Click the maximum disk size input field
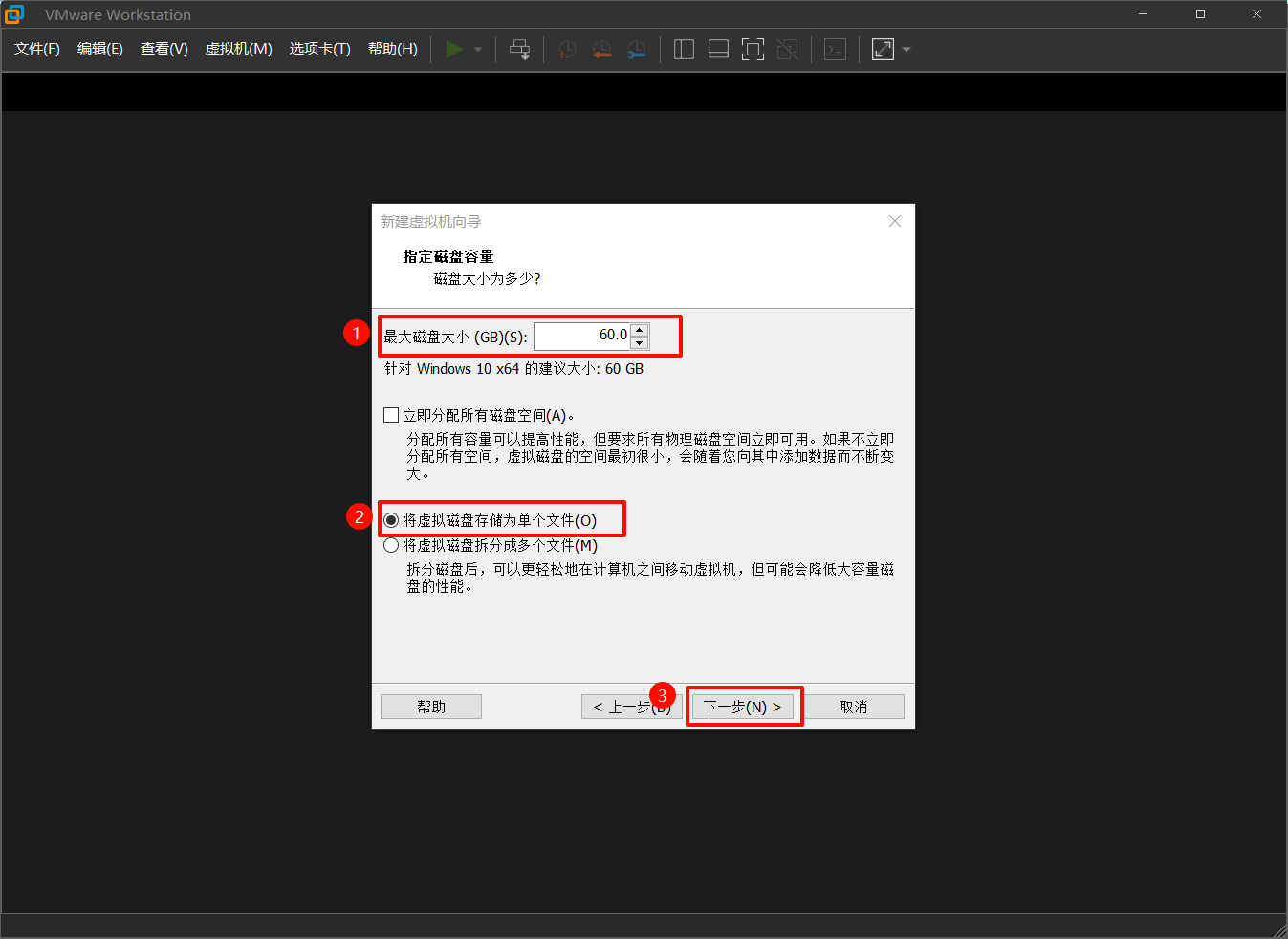Image resolution: width=1288 pixels, height=939 pixels. click(581, 335)
